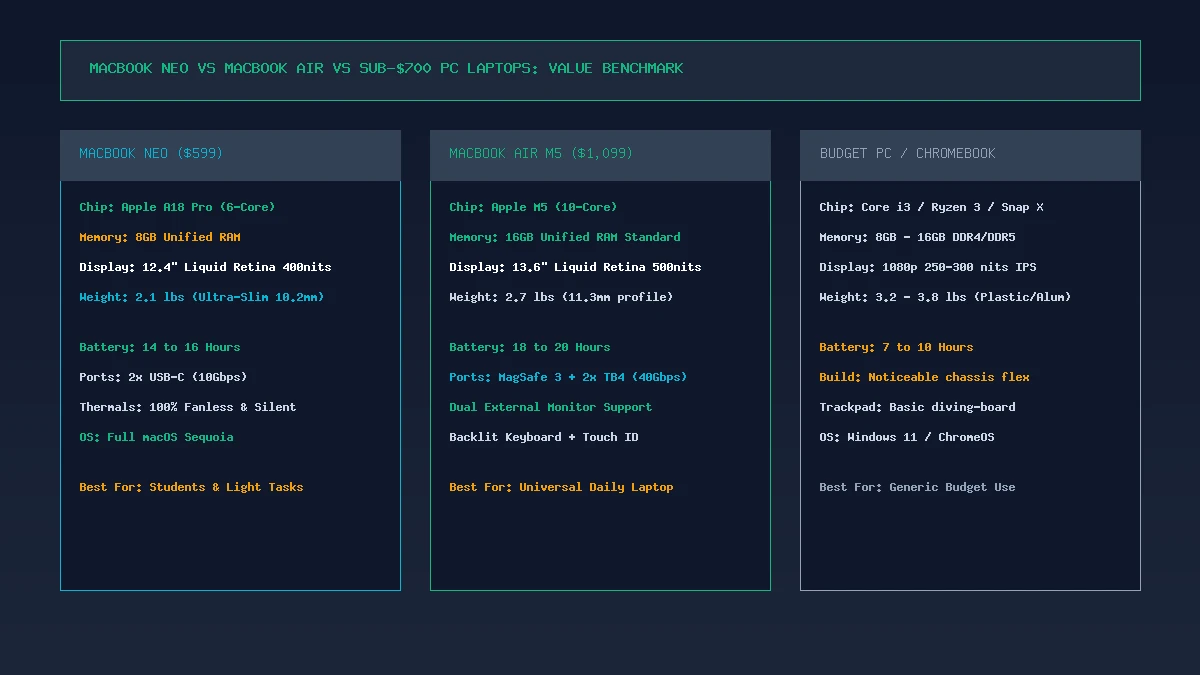Select the Budget PC / Chromebook header
This screenshot has width=1200, height=675.
click(970, 155)
